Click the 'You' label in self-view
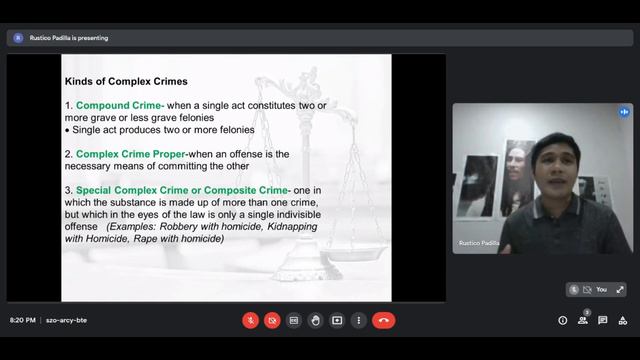 tap(602, 289)
